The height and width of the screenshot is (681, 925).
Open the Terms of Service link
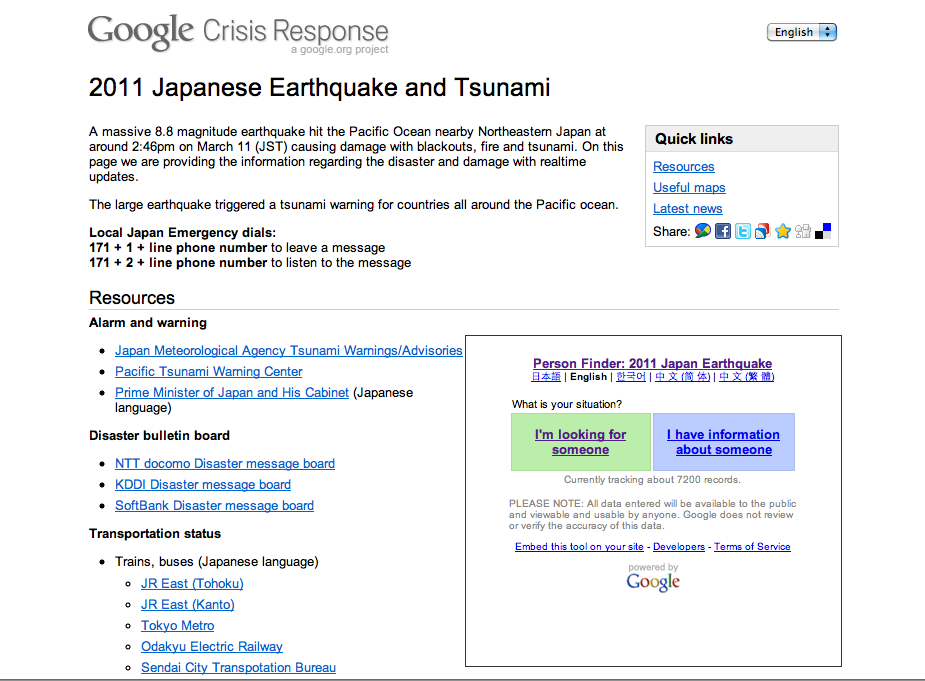(752, 546)
